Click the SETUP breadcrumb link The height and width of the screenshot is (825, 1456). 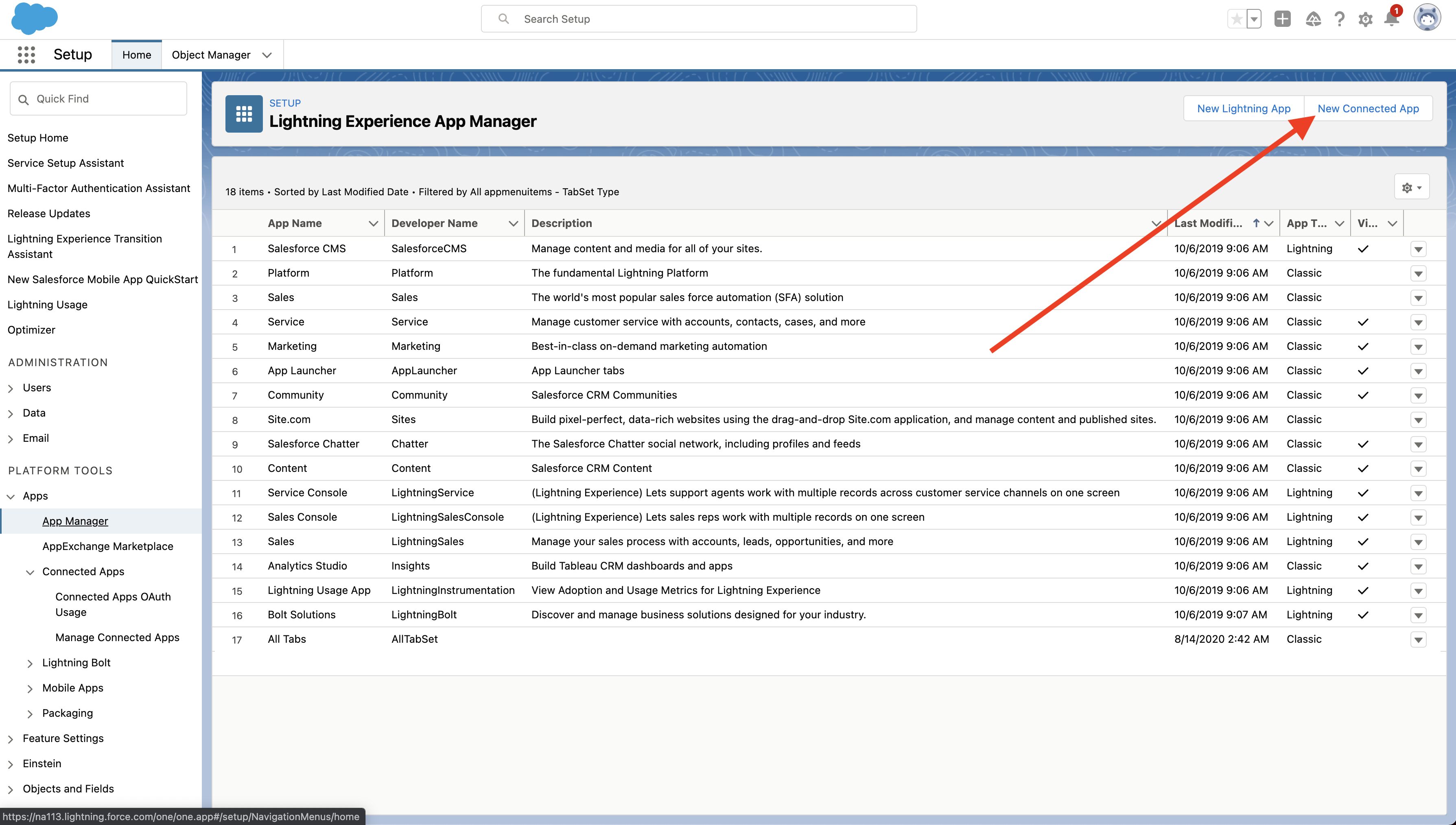284,103
